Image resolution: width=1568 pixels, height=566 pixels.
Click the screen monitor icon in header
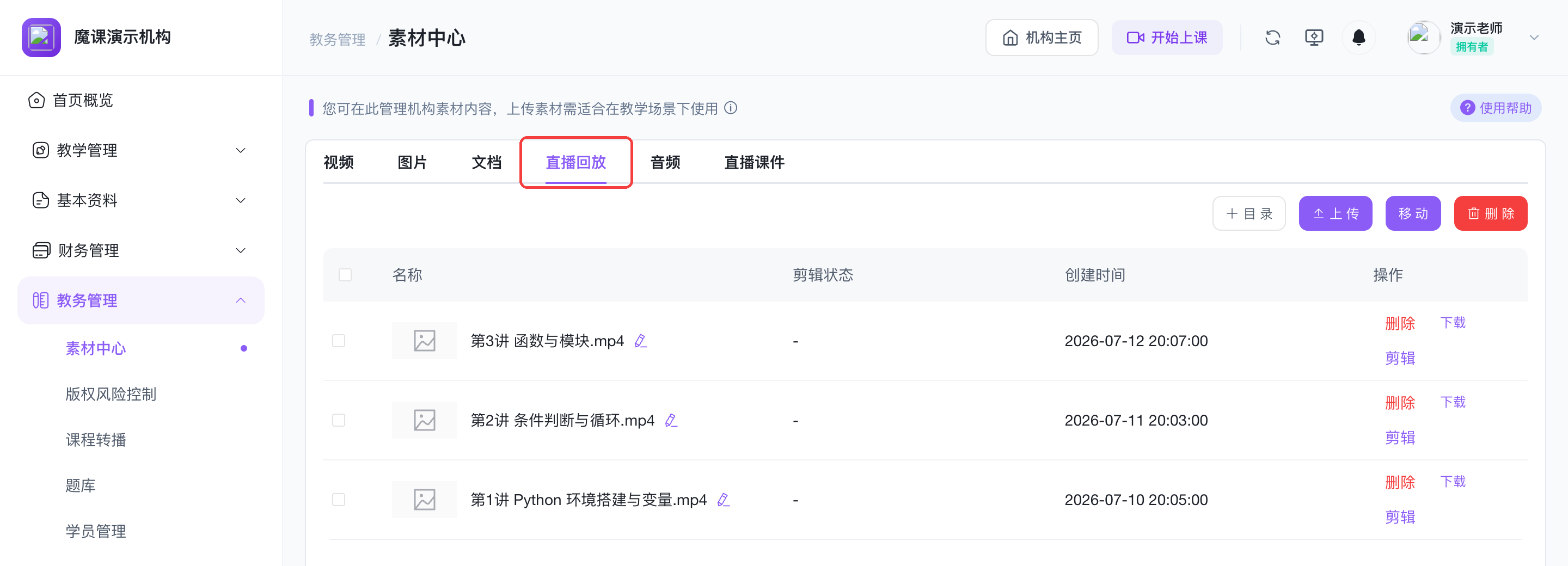pyautogui.click(x=1314, y=38)
